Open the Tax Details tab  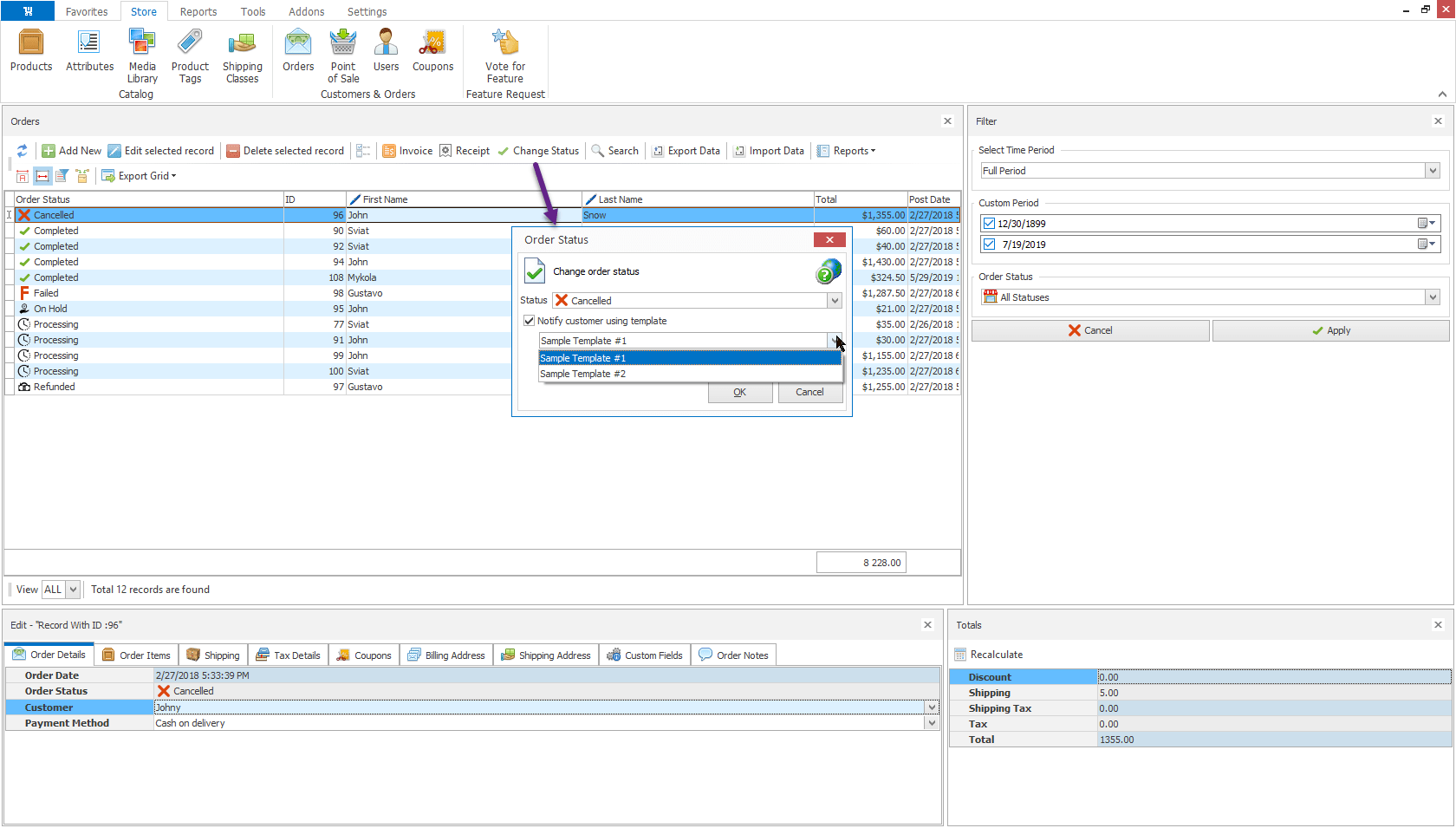pyautogui.click(x=288, y=655)
